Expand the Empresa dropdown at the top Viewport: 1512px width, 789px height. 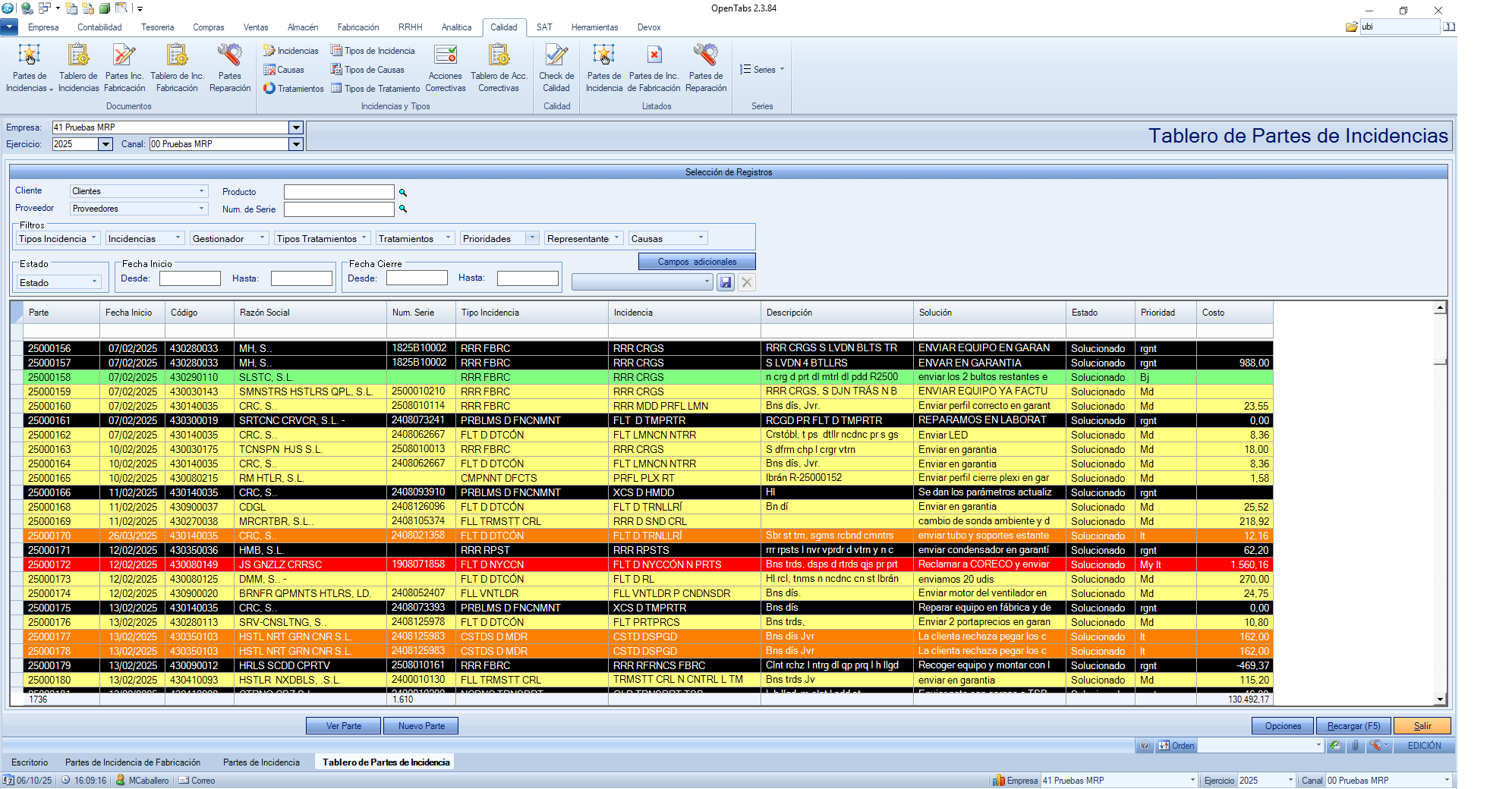(296, 127)
